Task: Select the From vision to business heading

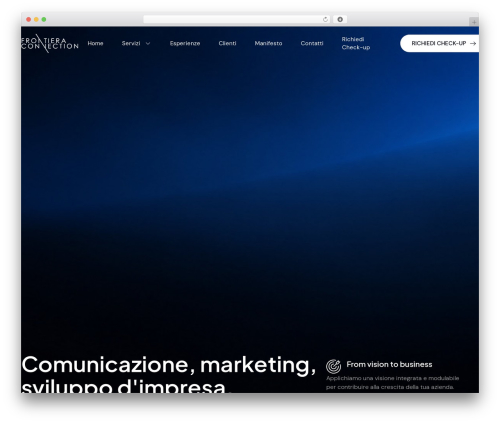Action: tap(389, 364)
